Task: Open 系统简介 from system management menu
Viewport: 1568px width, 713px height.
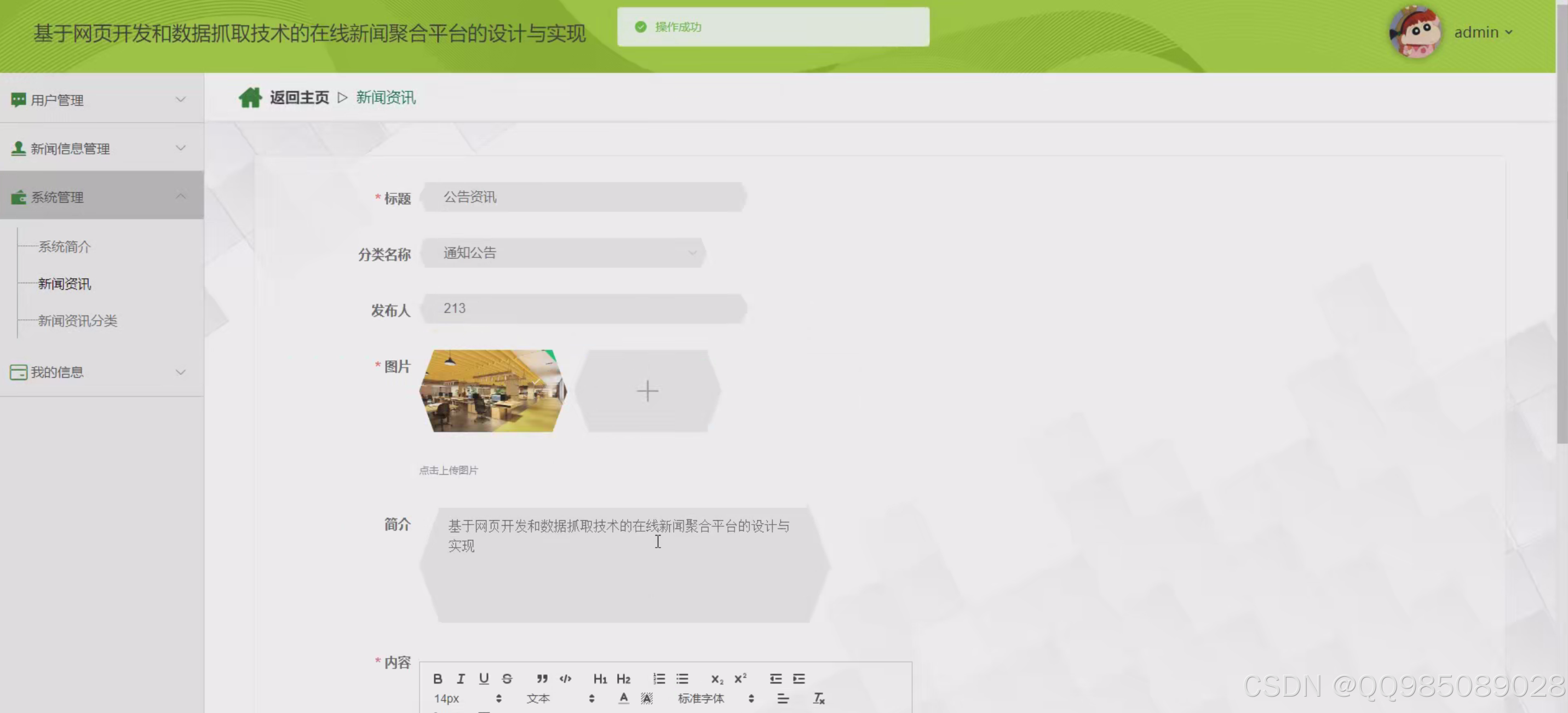Action: 64,246
